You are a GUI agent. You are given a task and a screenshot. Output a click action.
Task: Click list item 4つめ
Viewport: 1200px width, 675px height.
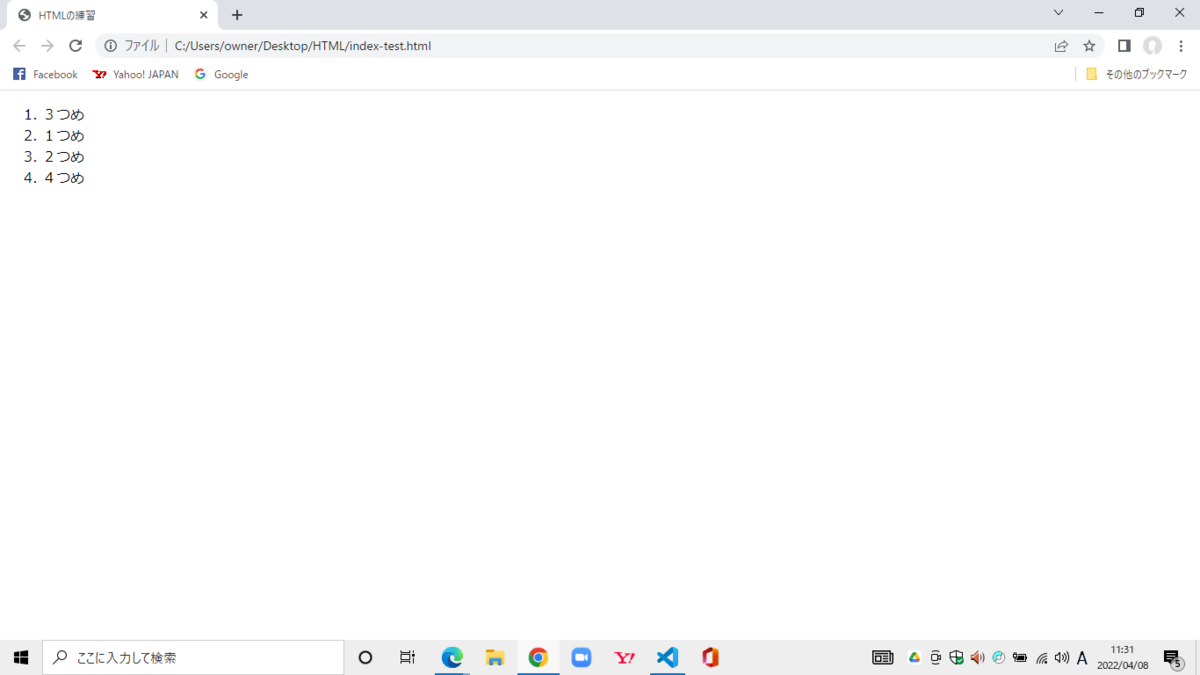click(x=64, y=178)
